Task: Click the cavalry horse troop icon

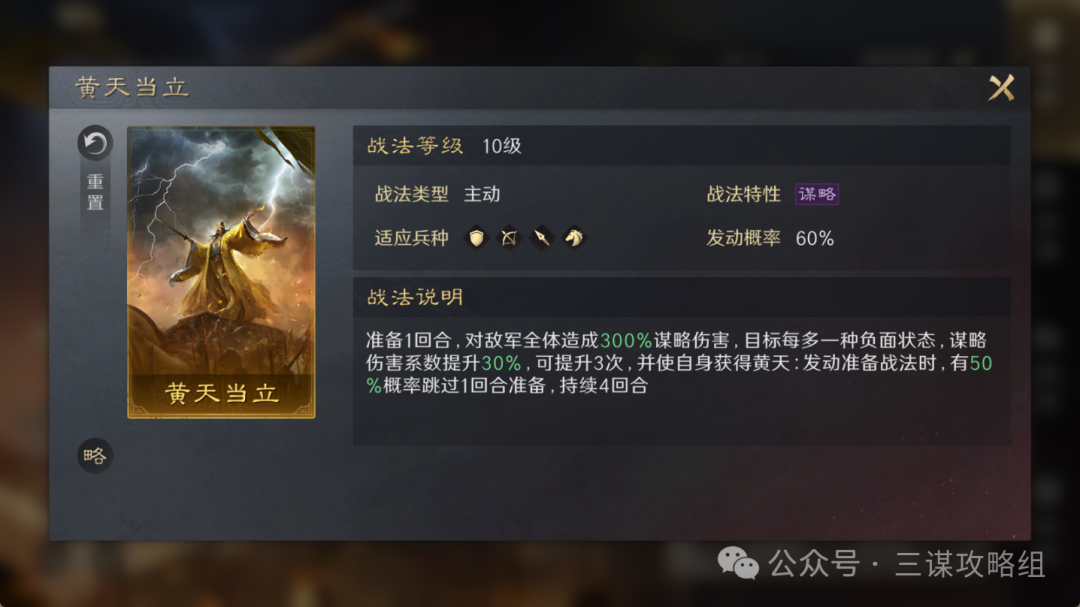Action: click(x=574, y=238)
